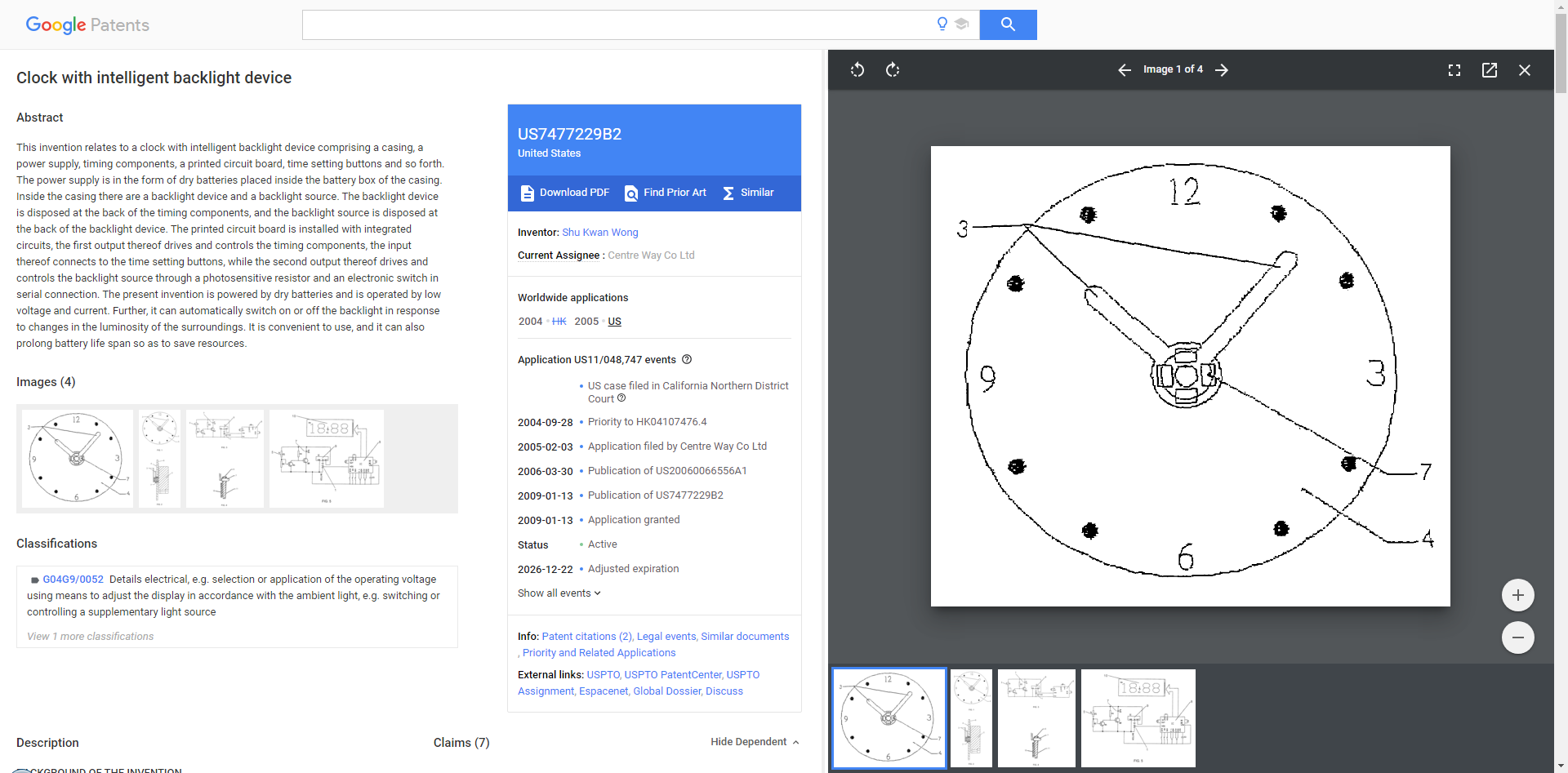
Task: Zoom out with the minus button
Action: [x=1517, y=638]
